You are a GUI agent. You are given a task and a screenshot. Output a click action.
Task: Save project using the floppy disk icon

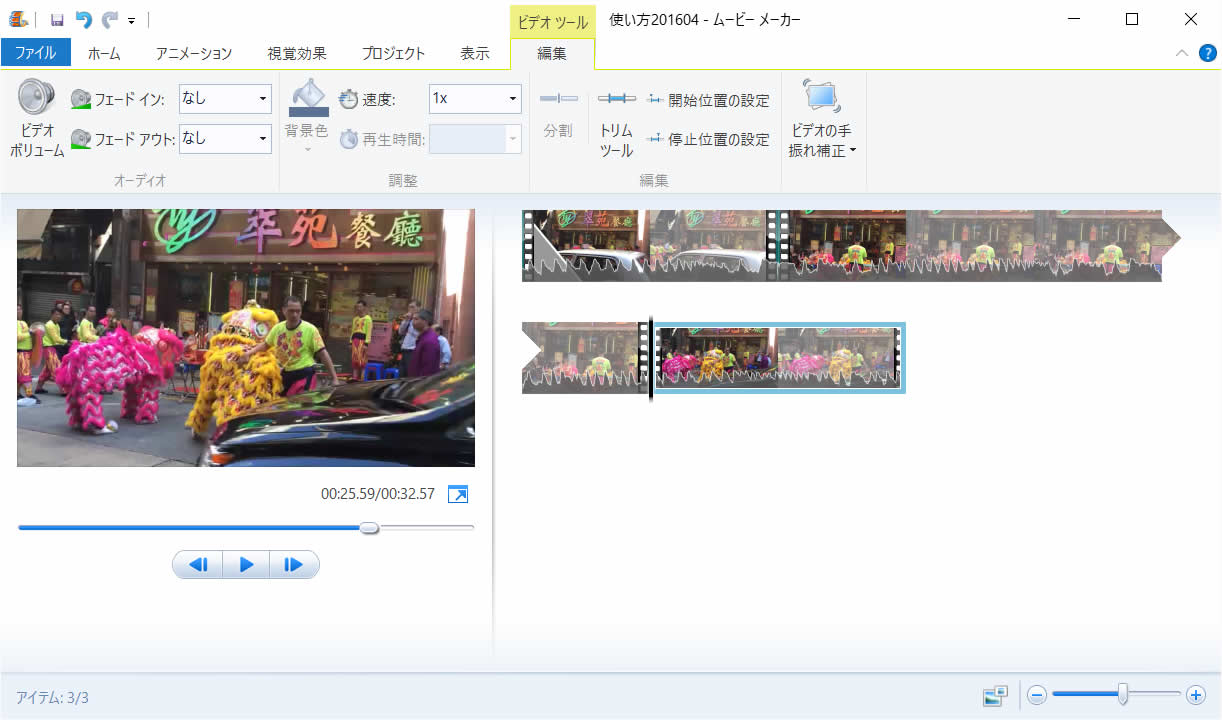[x=57, y=19]
